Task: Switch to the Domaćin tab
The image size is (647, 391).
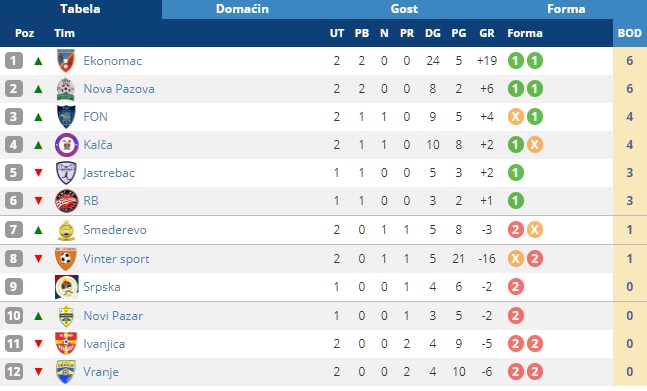Action: (x=242, y=9)
